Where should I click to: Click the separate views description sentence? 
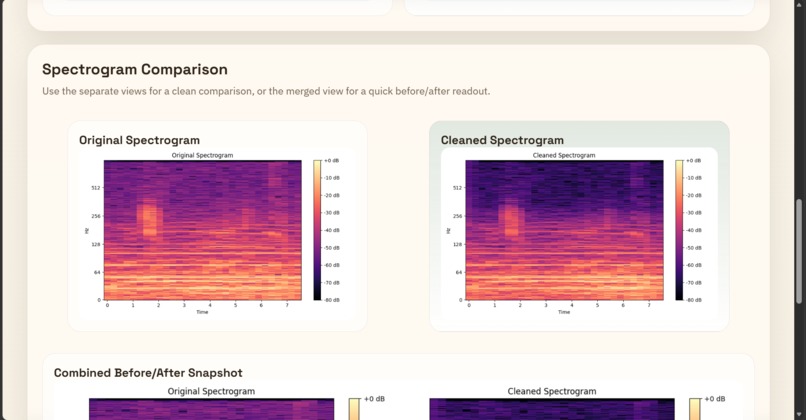(266, 91)
